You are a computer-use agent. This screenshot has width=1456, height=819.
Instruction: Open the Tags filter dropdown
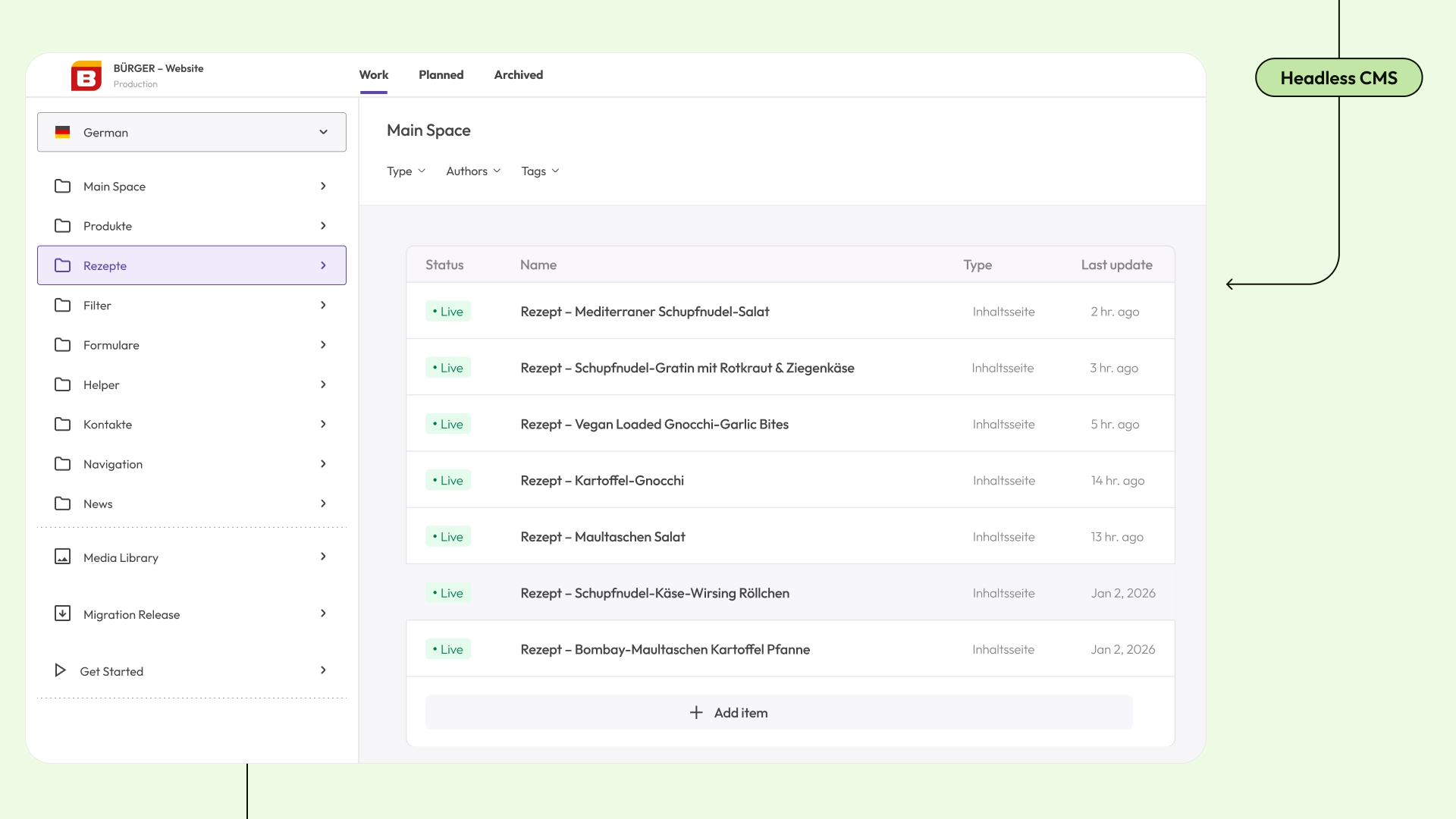pos(540,171)
